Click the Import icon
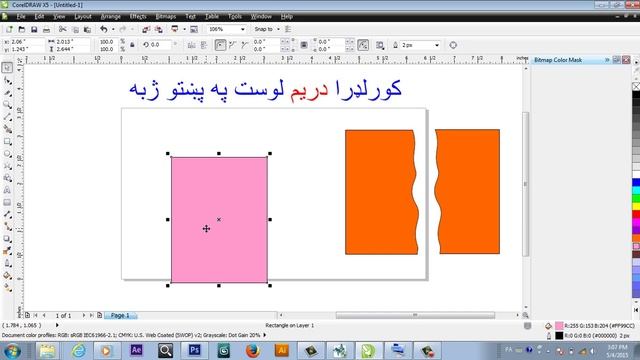 coord(146,29)
